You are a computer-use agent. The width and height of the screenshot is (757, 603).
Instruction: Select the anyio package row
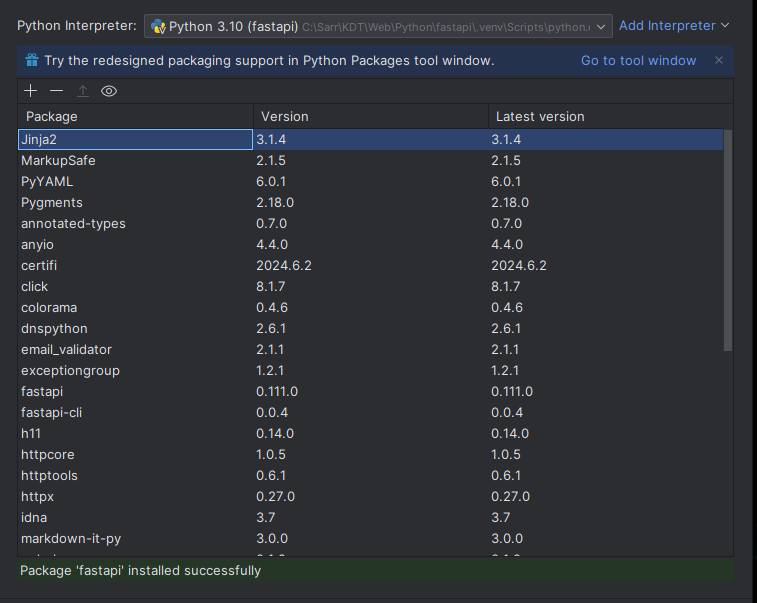pyautogui.click(x=371, y=244)
